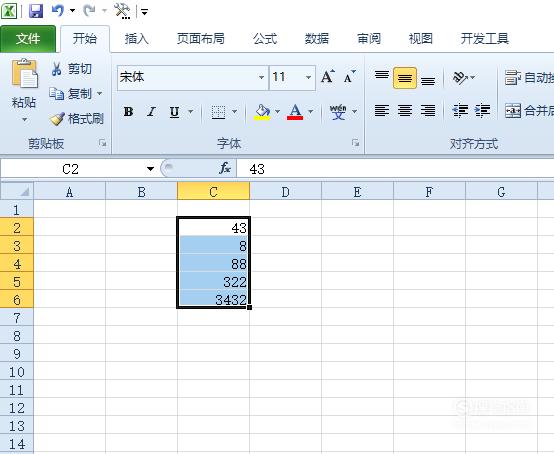Expand the underline style dropdown arrow

[x=190, y=112]
